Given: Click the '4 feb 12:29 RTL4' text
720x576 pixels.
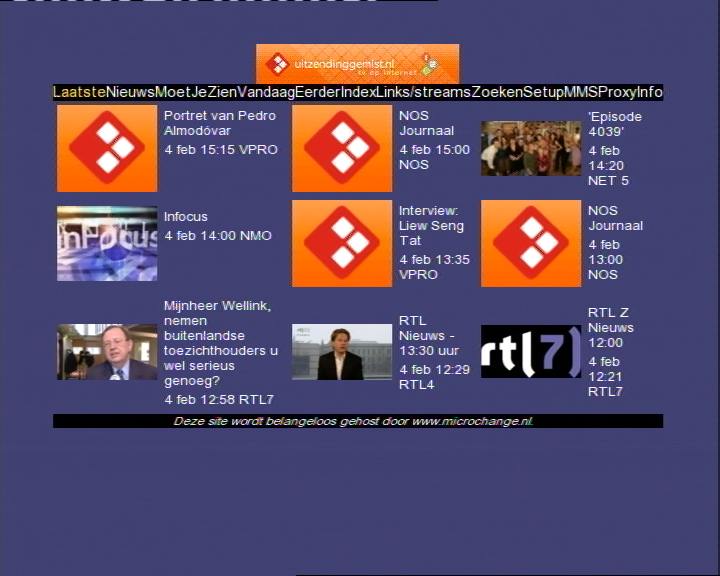Looking at the screenshot, I should (x=434, y=377).
